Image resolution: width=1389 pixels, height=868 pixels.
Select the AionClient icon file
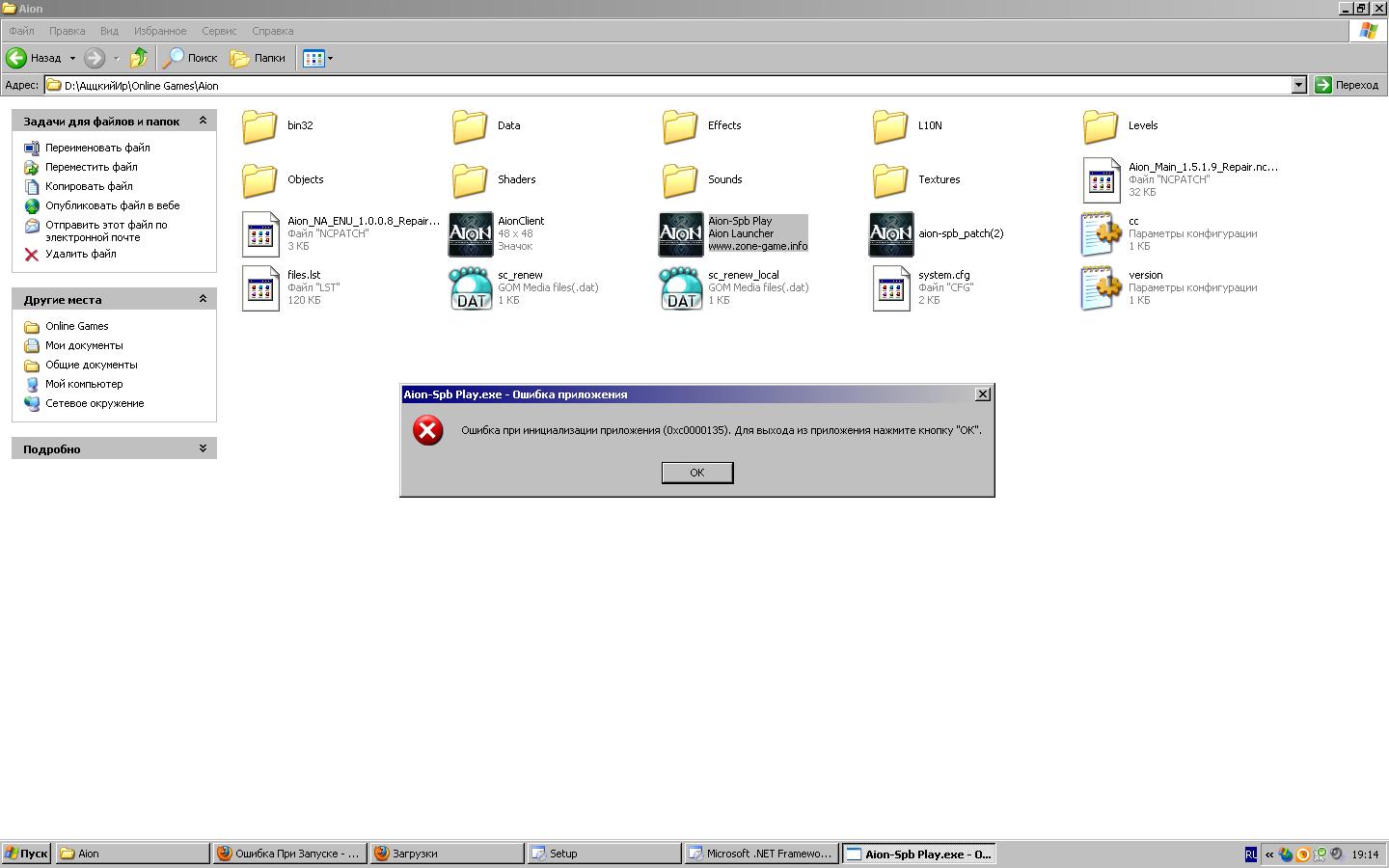click(471, 234)
